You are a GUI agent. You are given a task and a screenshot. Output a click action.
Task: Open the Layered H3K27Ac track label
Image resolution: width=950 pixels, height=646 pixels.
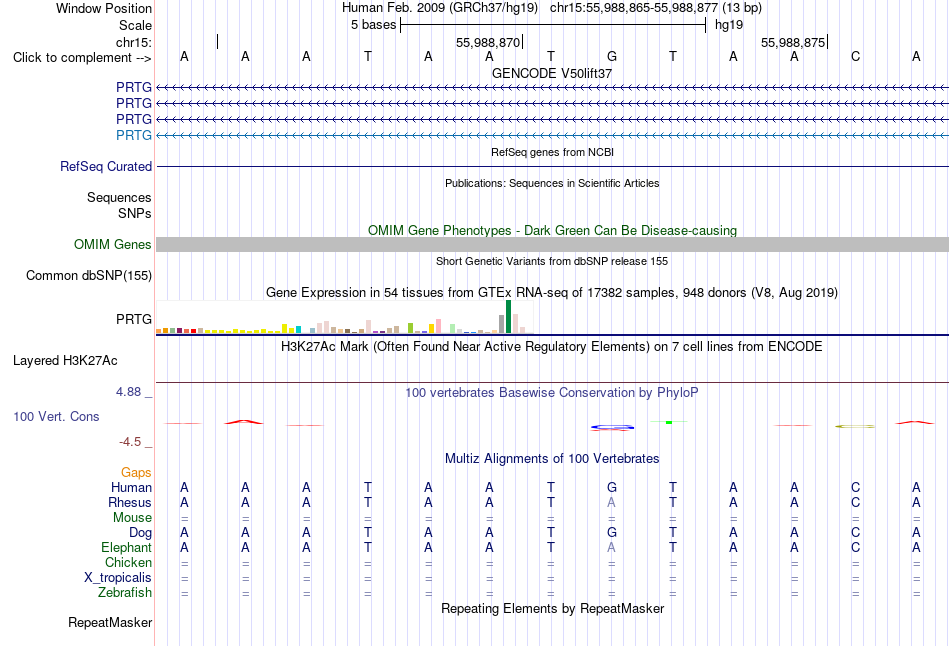65,361
